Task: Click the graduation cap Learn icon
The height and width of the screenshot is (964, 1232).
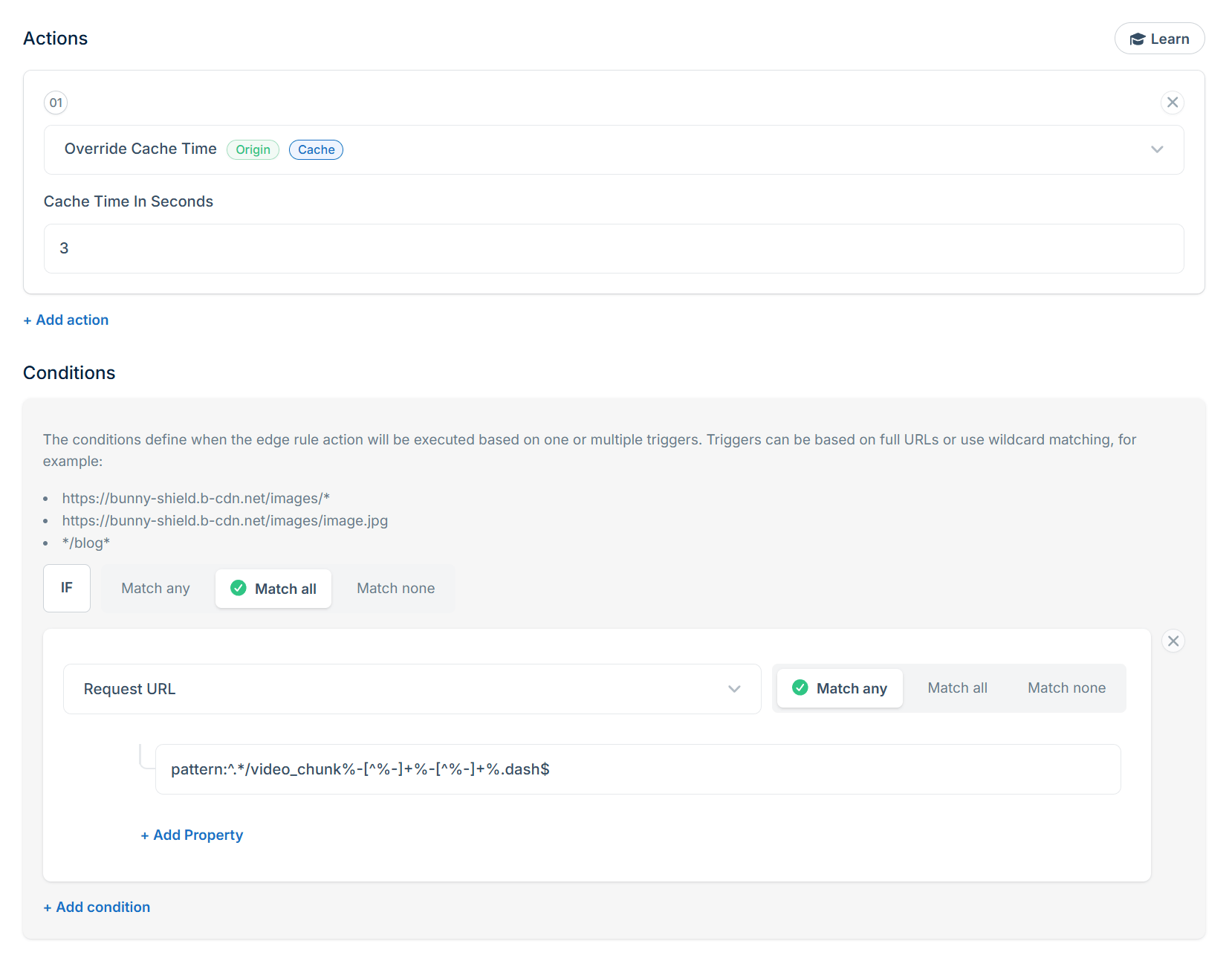Action: (1137, 39)
